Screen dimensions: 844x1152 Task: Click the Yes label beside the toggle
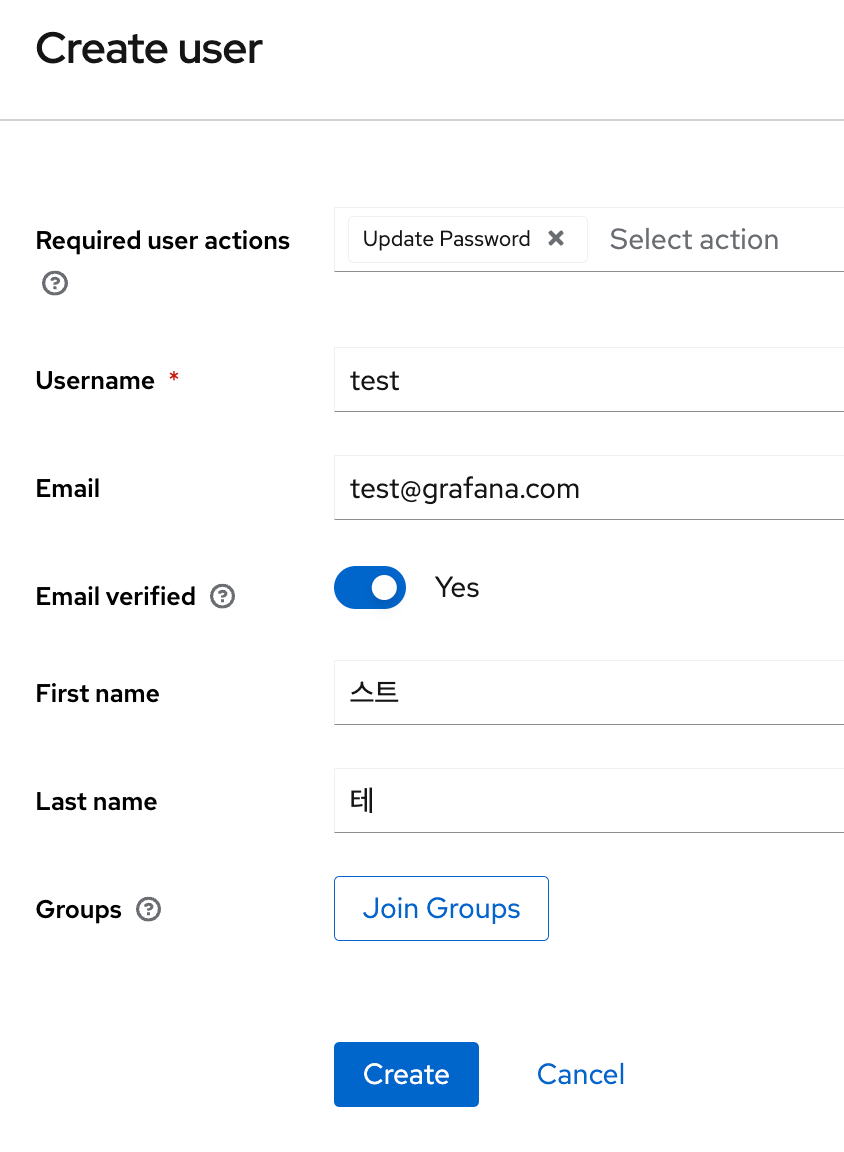[x=457, y=588]
